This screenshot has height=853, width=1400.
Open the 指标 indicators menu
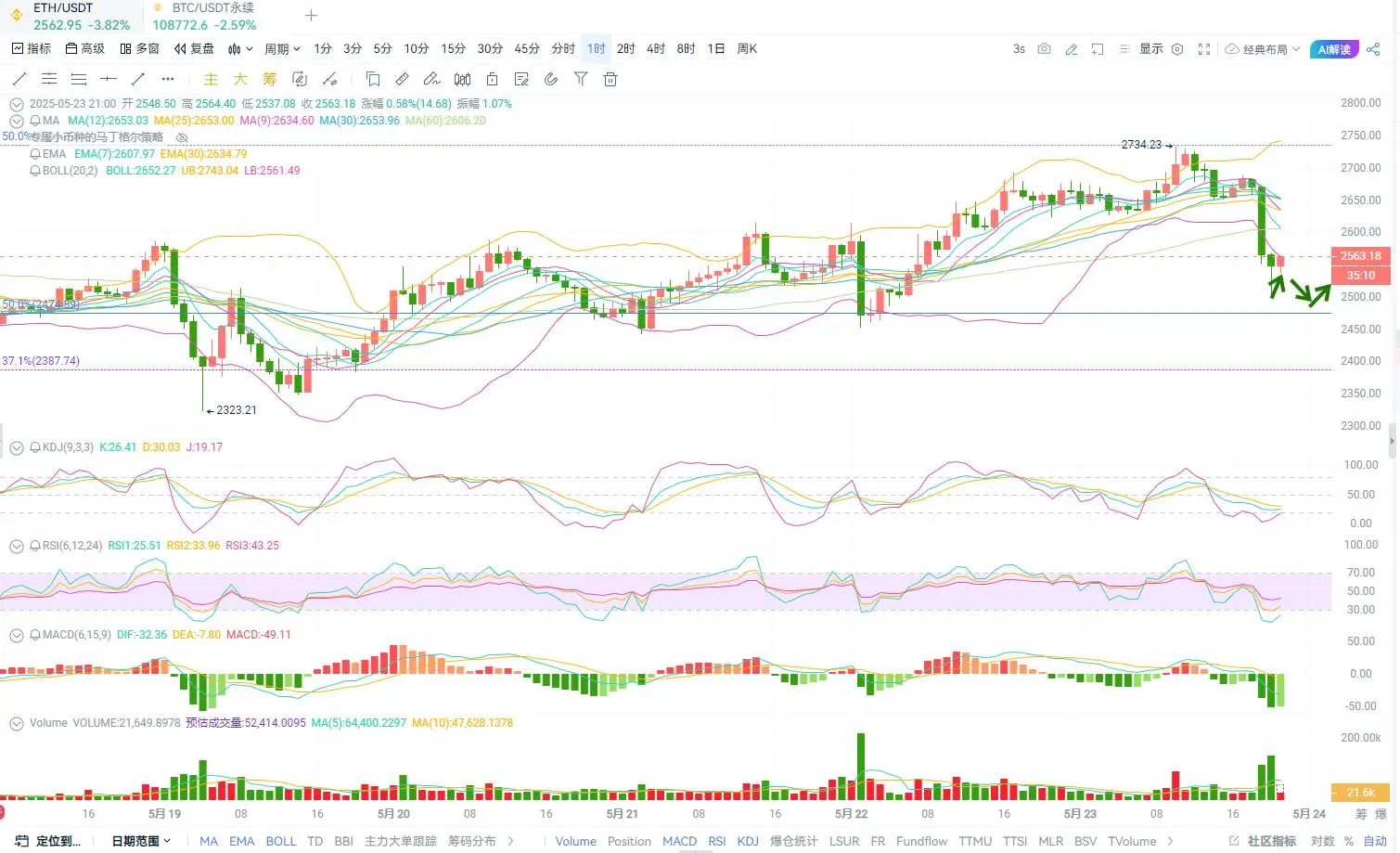(x=32, y=49)
